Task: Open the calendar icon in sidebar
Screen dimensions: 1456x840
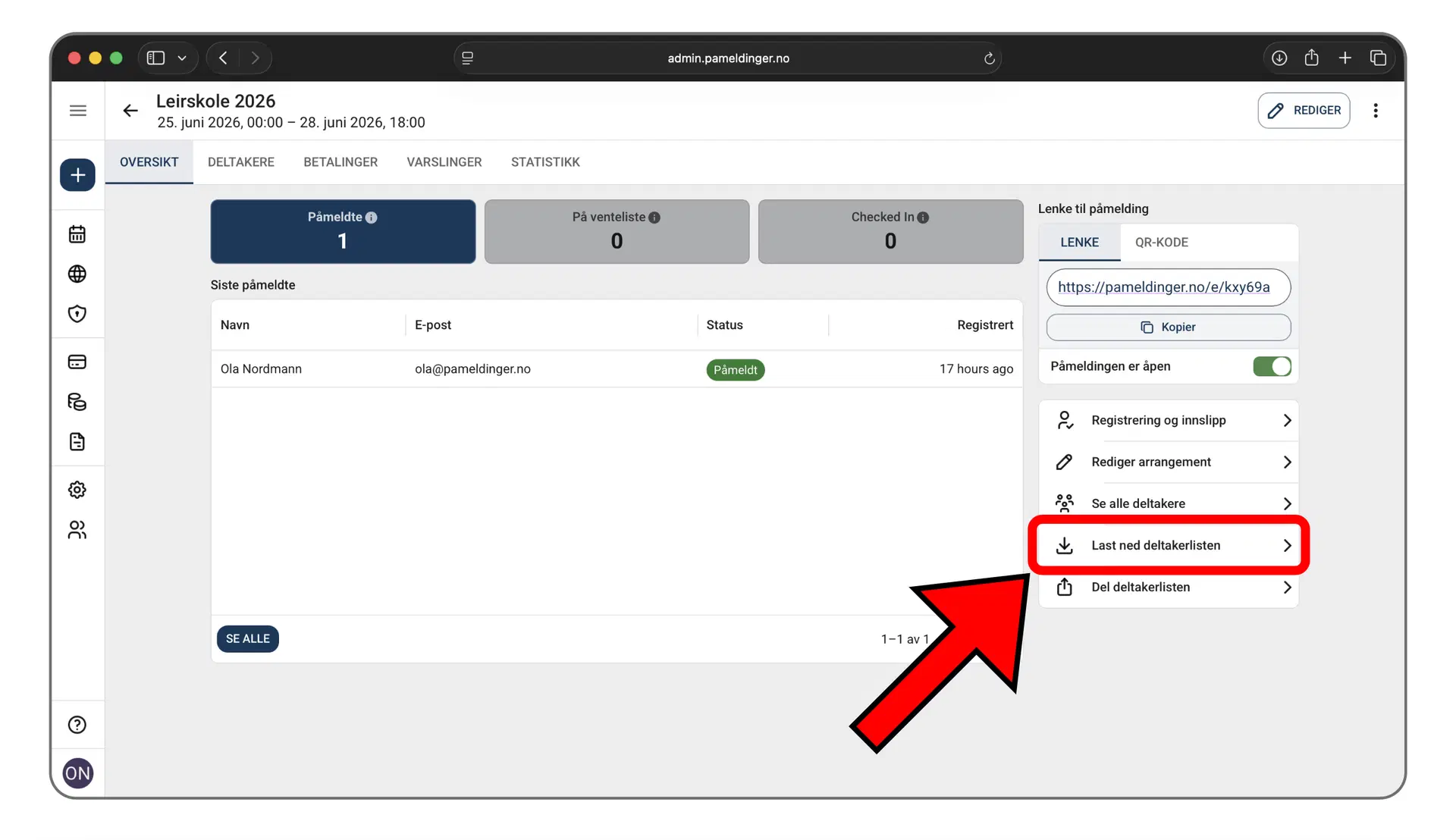Action: click(77, 234)
